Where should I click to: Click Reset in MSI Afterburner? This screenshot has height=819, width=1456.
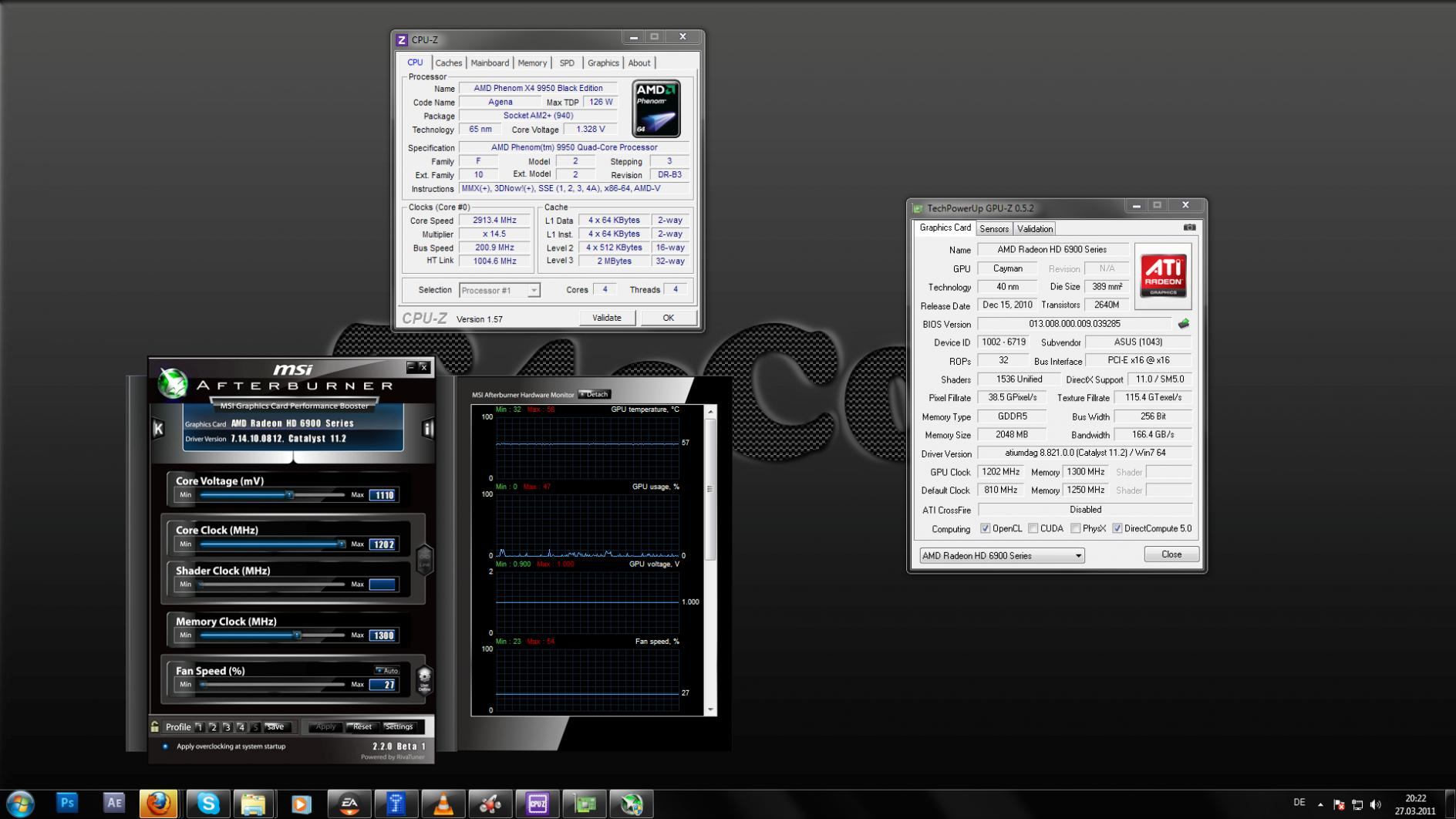pyautogui.click(x=362, y=726)
